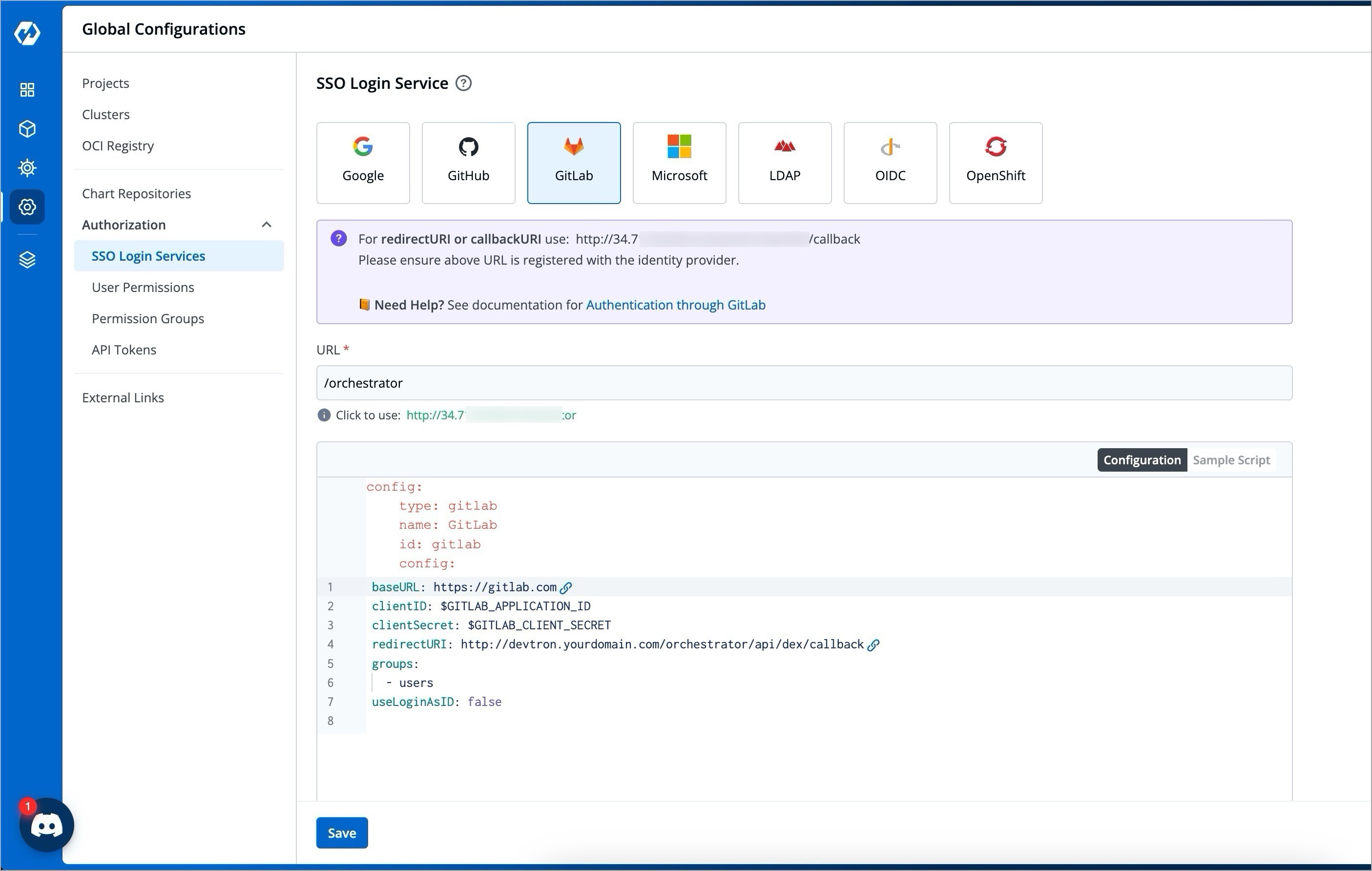Click the link icon next to https://gitlab.com
1372x871 pixels.
(566, 587)
